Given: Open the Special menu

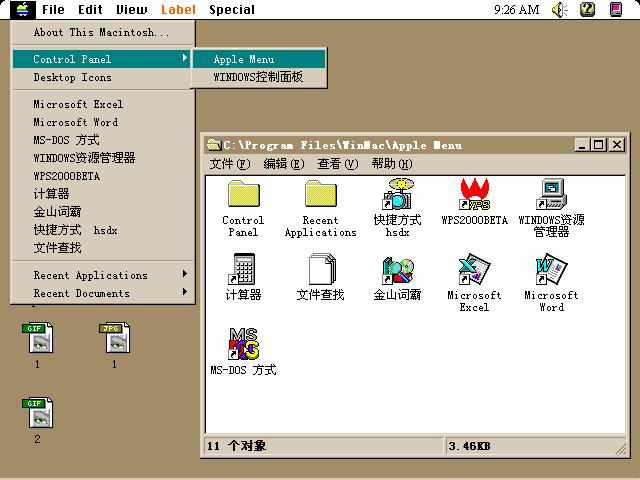Looking at the screenshot, I should [232, 9].
